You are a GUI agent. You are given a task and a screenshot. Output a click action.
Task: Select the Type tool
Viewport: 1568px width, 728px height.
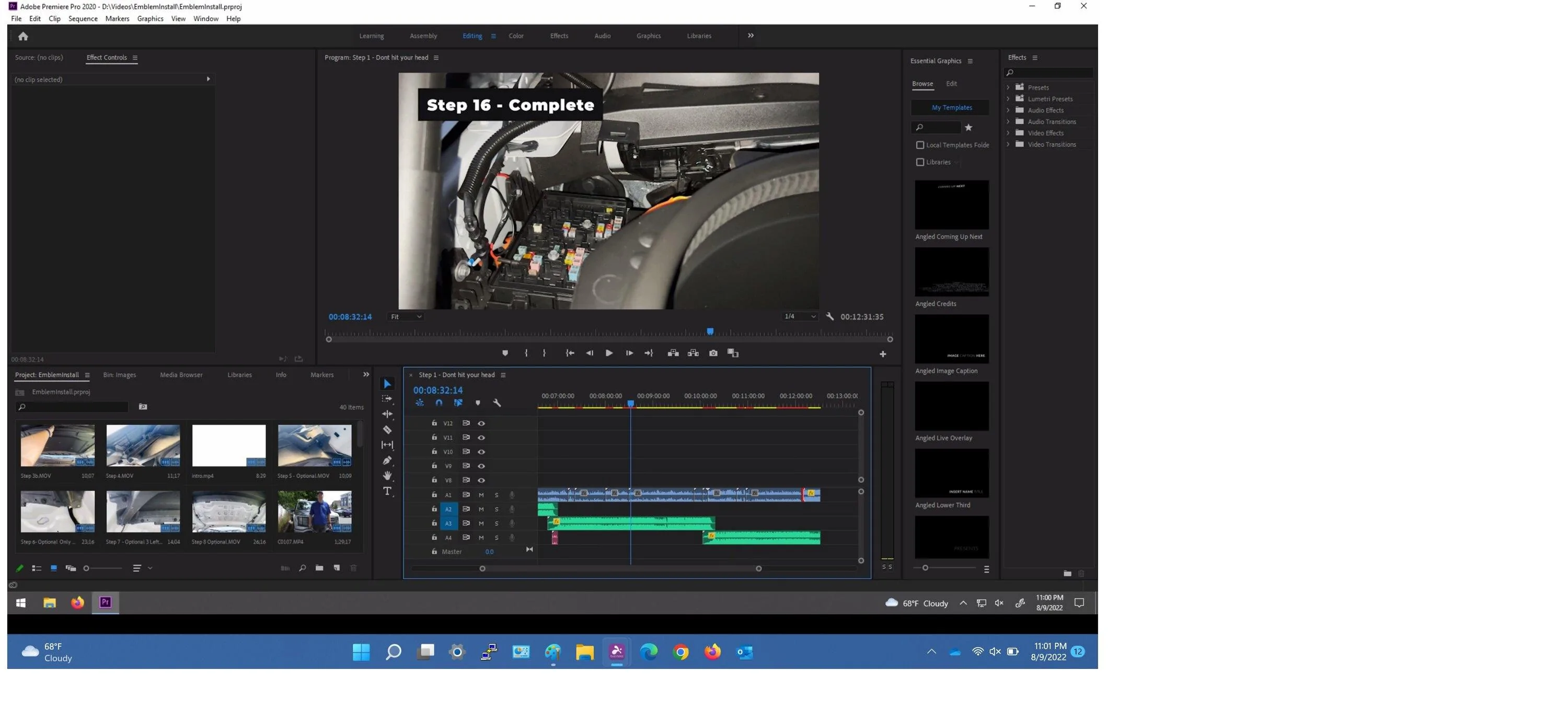coord(387,491)
